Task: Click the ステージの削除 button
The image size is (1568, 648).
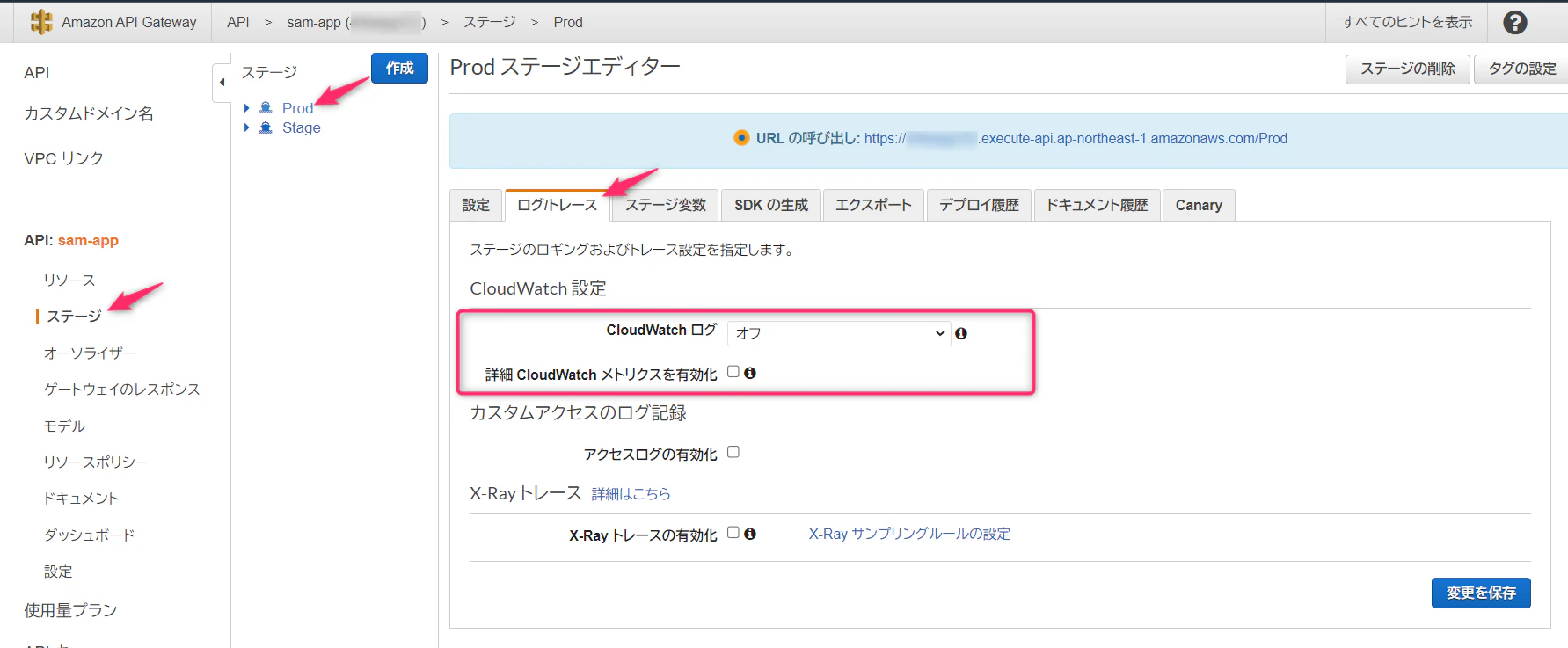Action: (x=1407, y=69)
